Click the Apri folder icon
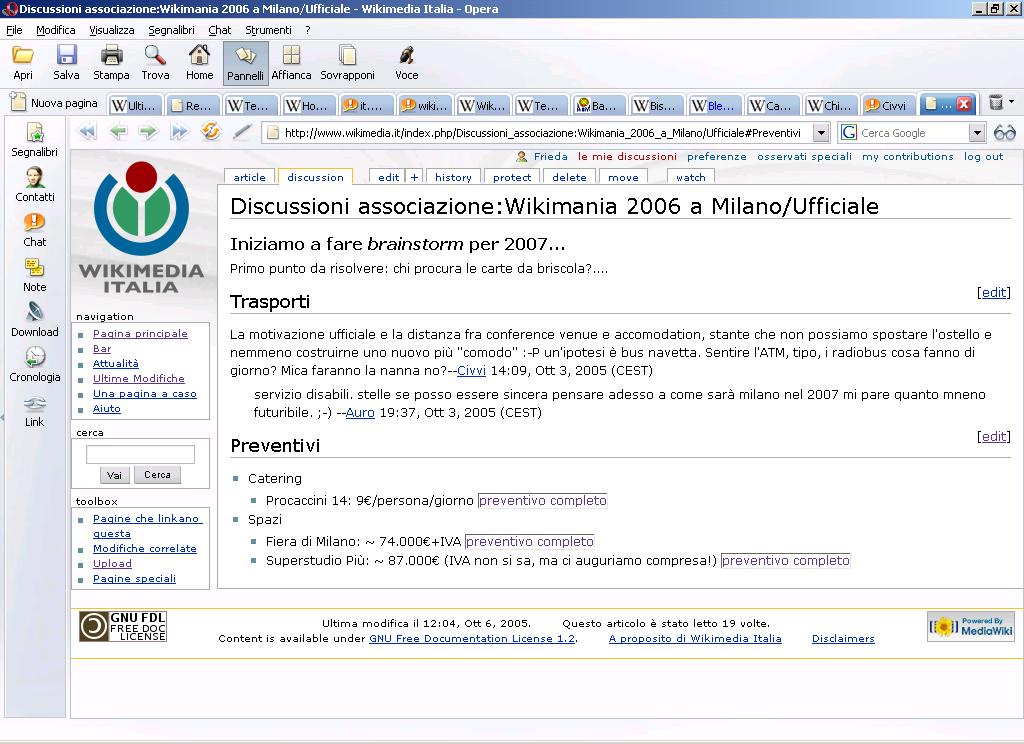Viewport: 1024px width, 744px height. [22, 56]
